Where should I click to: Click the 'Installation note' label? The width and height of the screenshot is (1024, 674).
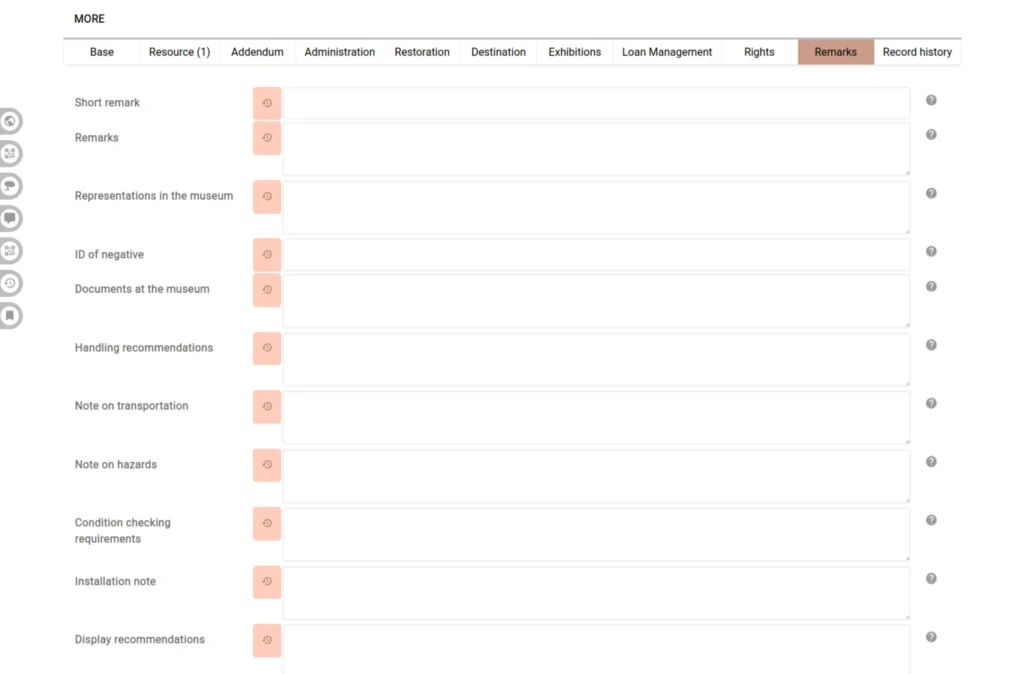[x=115, y=581]
